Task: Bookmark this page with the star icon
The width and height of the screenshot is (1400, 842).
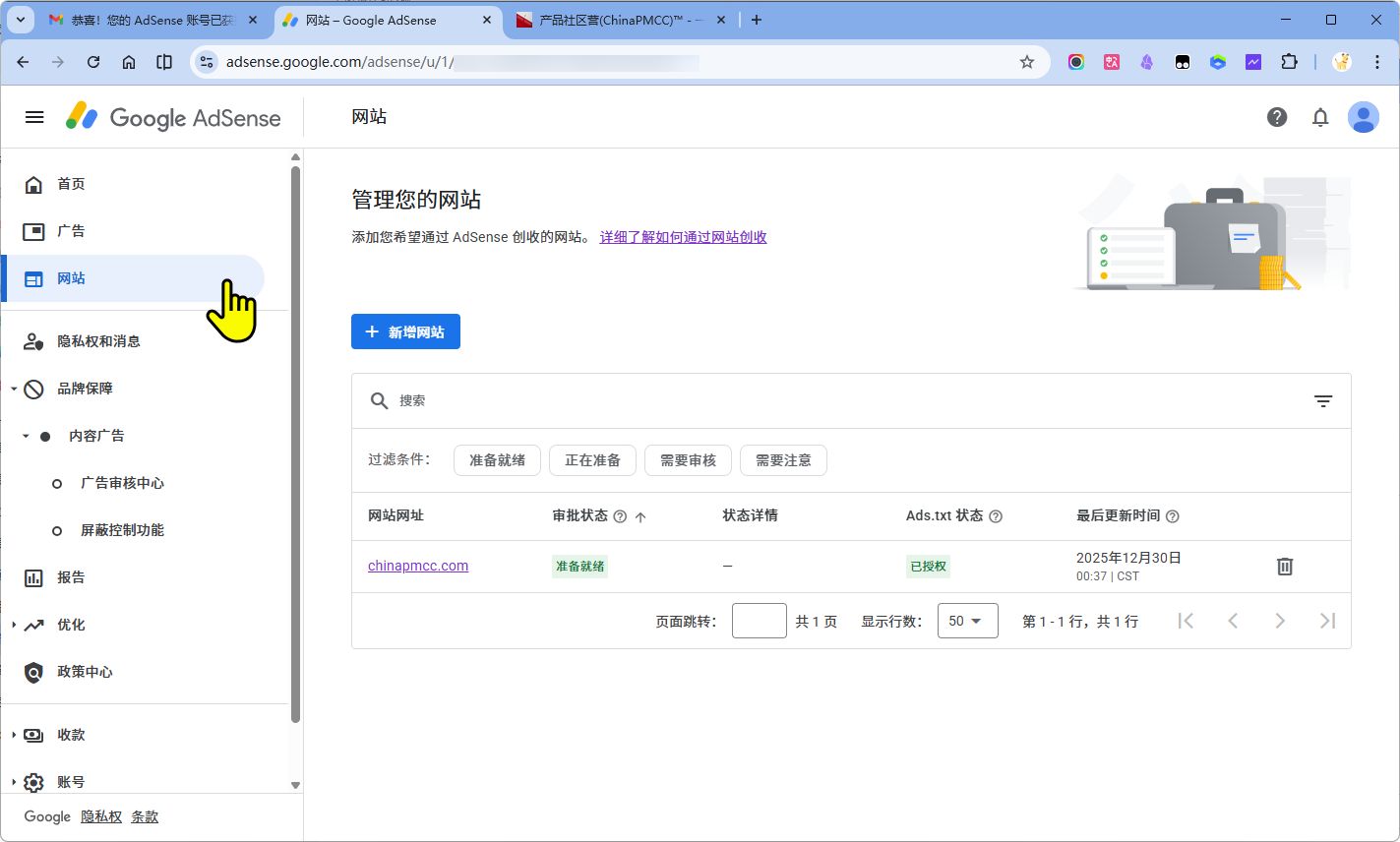Action: tap(1027, 62)
